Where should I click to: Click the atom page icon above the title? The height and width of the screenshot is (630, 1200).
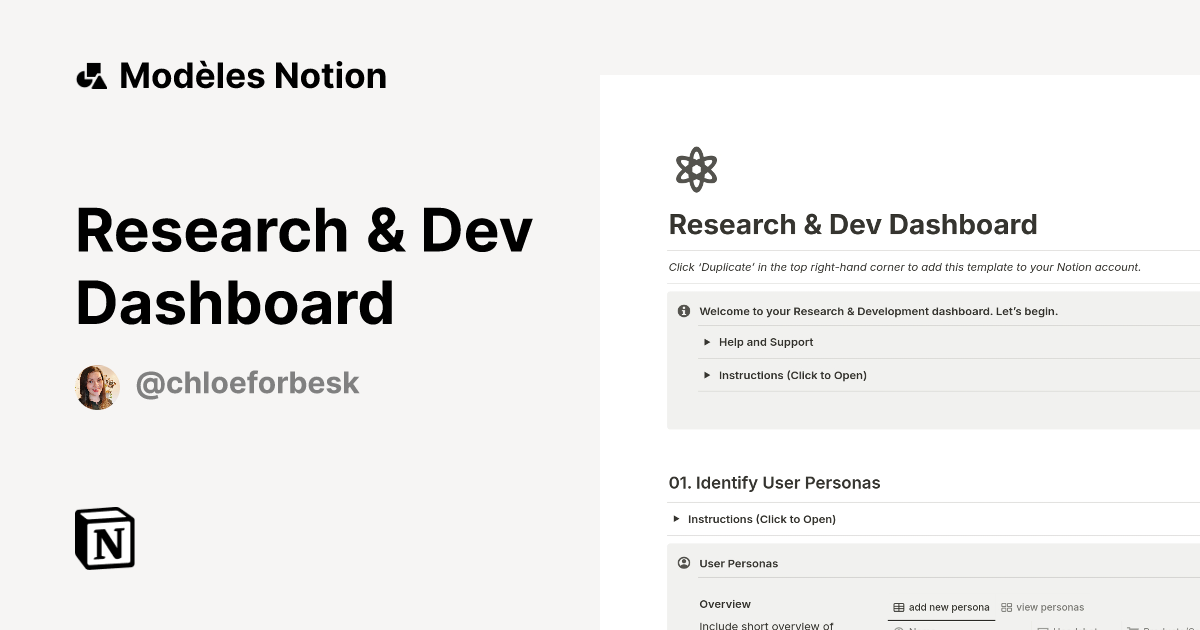click(696, 168)
